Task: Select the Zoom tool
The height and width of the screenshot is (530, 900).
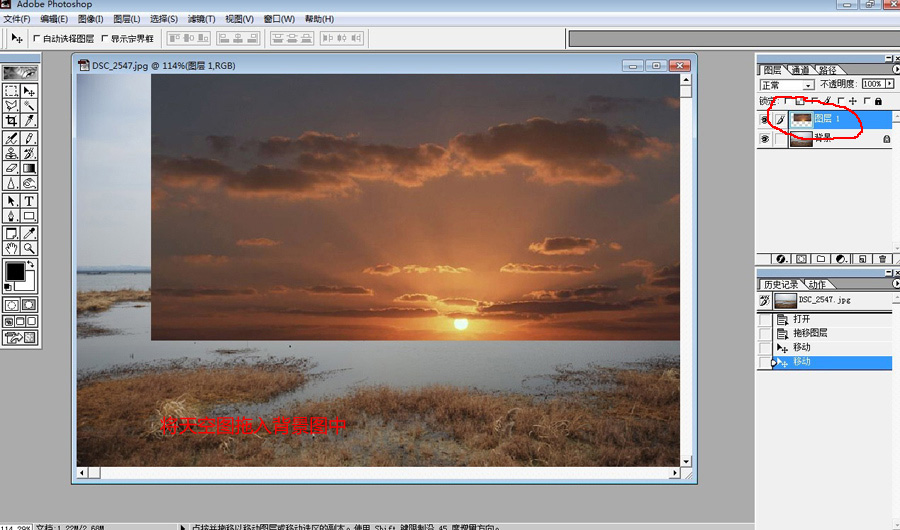Action: coord(29,248)
